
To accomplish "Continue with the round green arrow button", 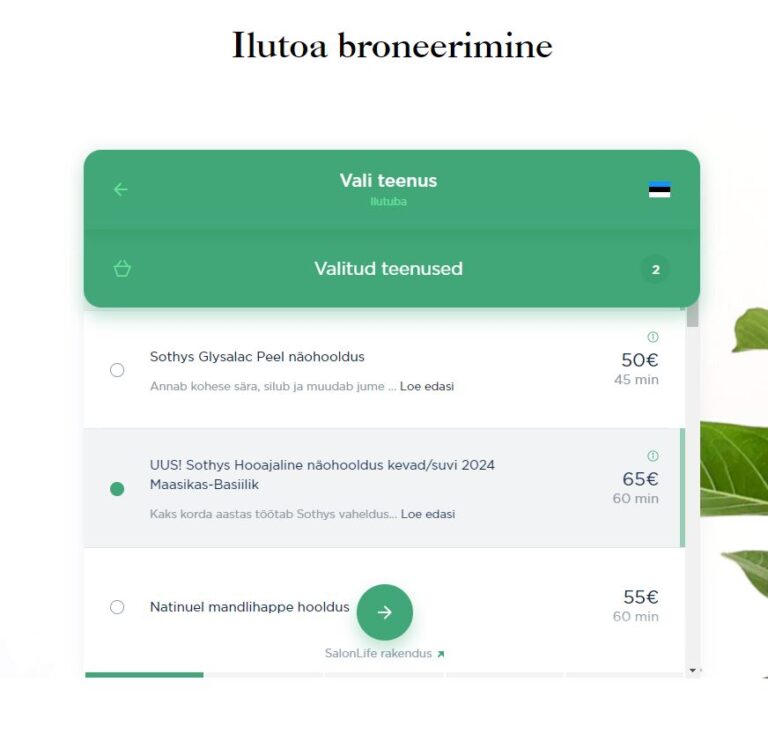I will 384,612.
